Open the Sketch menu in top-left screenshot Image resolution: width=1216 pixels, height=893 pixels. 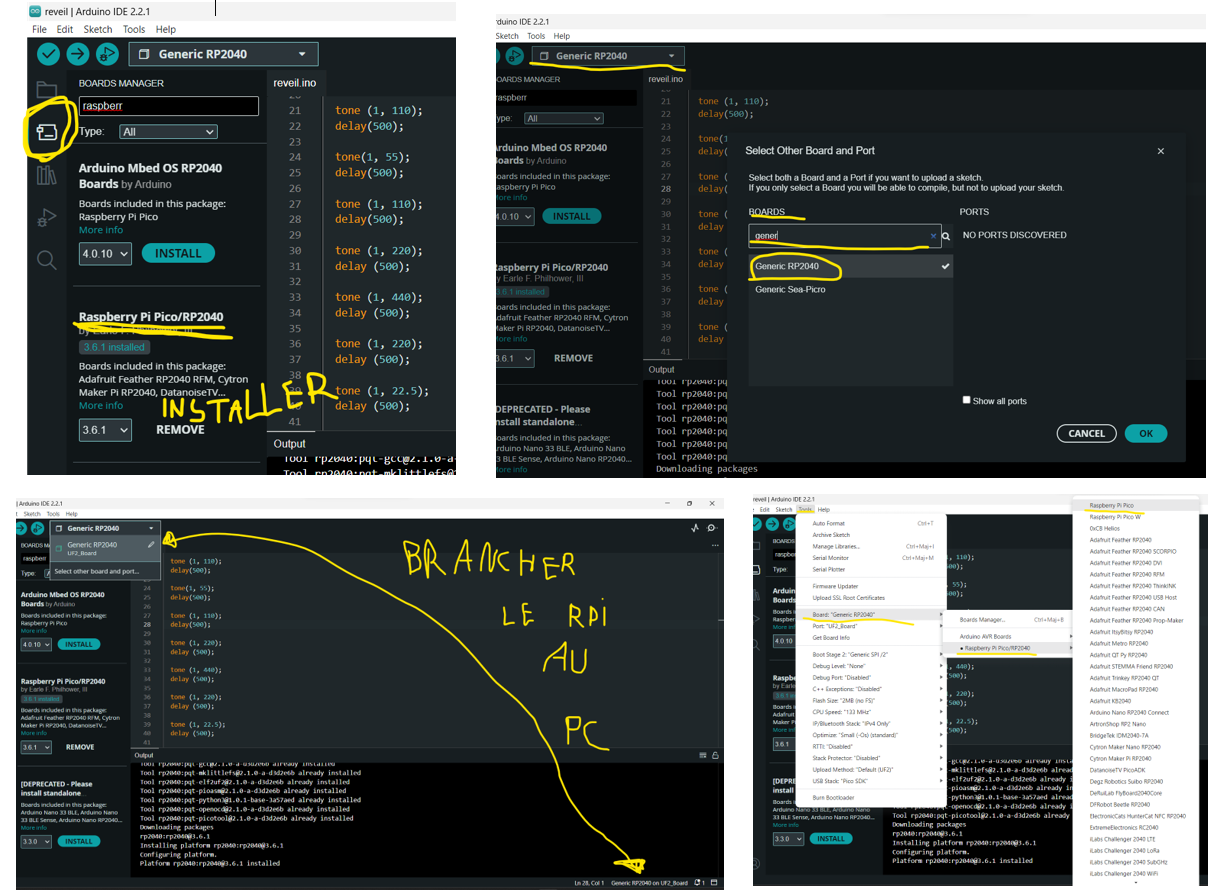coord(98,30)
